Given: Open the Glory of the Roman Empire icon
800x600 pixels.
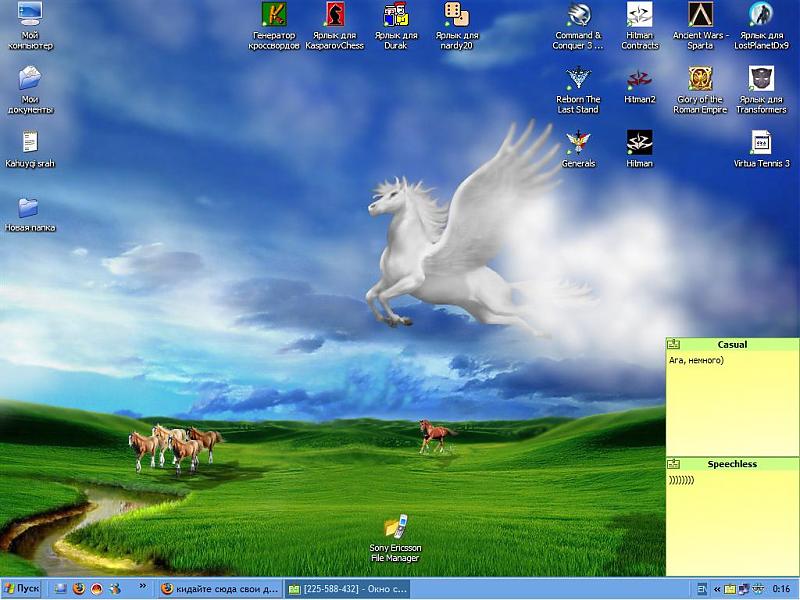Looking at the screenshot, I should 700,79.
